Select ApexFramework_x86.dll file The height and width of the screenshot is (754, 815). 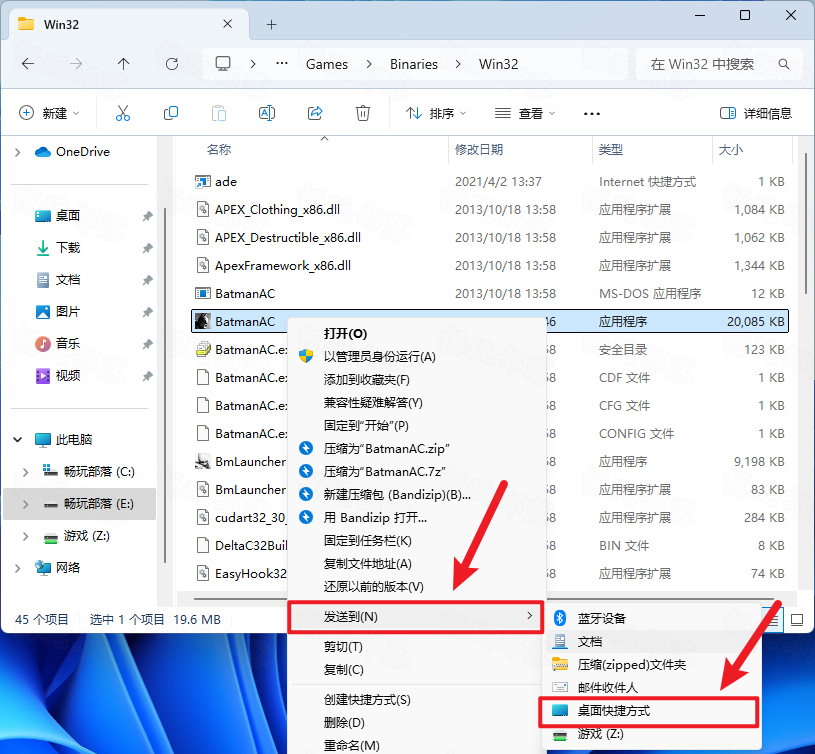[x=490, y=266]
